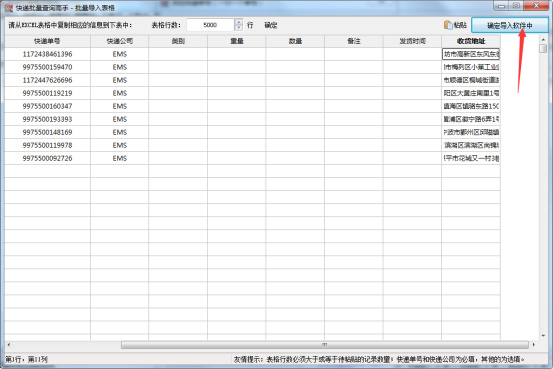The image size is (553, 369).
Task: Decrease table row count with down arrow
Action: pyautogui.click(x=239, y=28)
